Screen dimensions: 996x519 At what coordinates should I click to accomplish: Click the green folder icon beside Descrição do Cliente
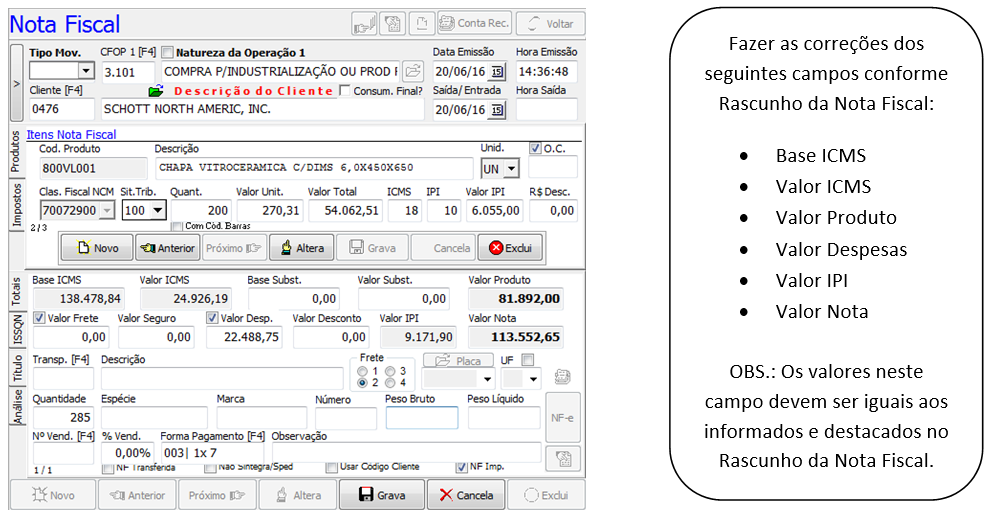(x=154, y=91)
